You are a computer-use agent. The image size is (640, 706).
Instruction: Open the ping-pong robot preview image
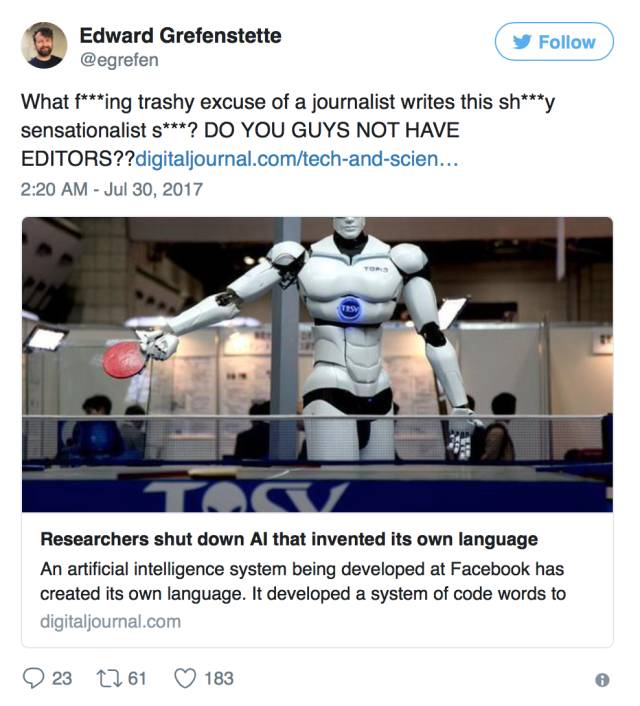click(x=317, y=364)
